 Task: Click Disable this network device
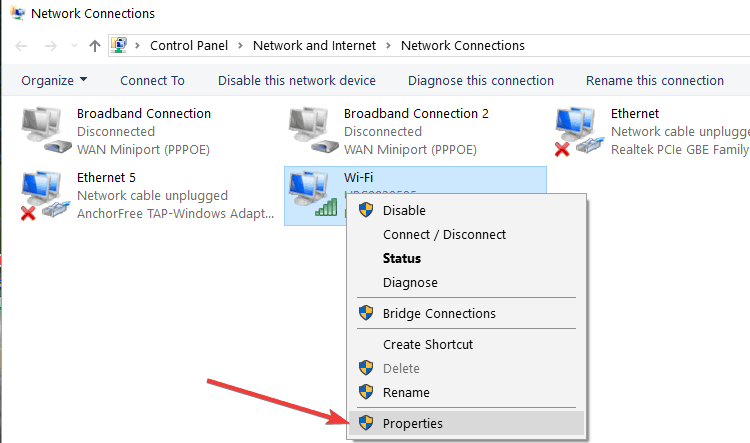click(x=297, y=80)
